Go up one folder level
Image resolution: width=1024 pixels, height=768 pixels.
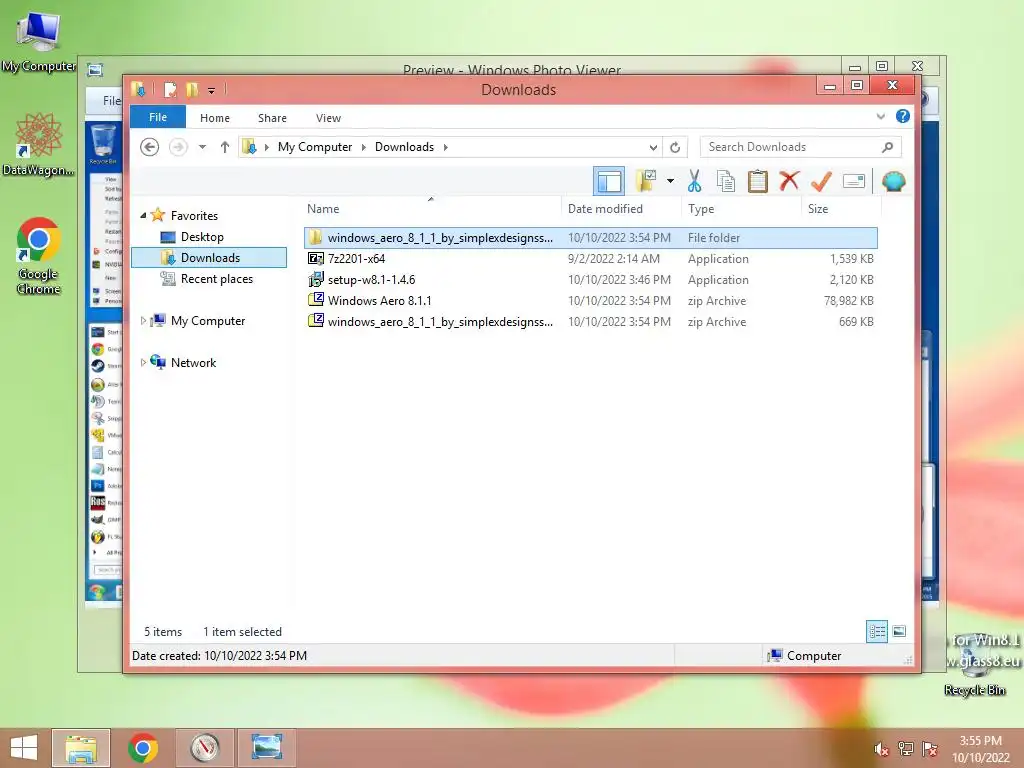(x=225, y=147)
